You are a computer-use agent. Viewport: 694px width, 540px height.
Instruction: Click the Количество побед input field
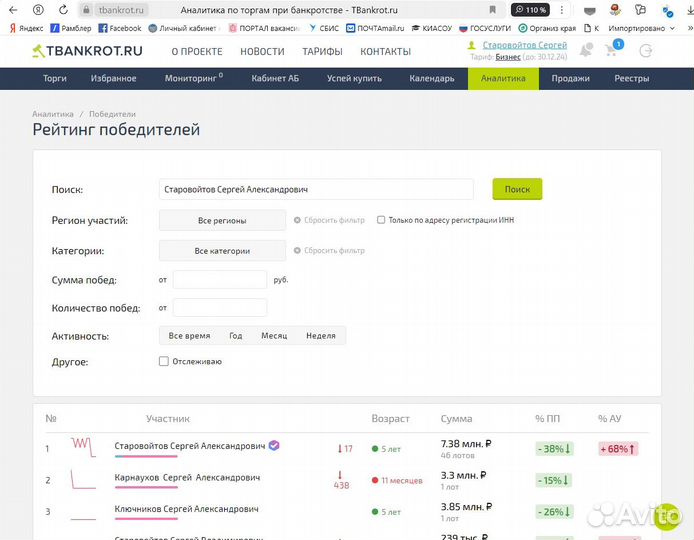click(x=220, y=308)
